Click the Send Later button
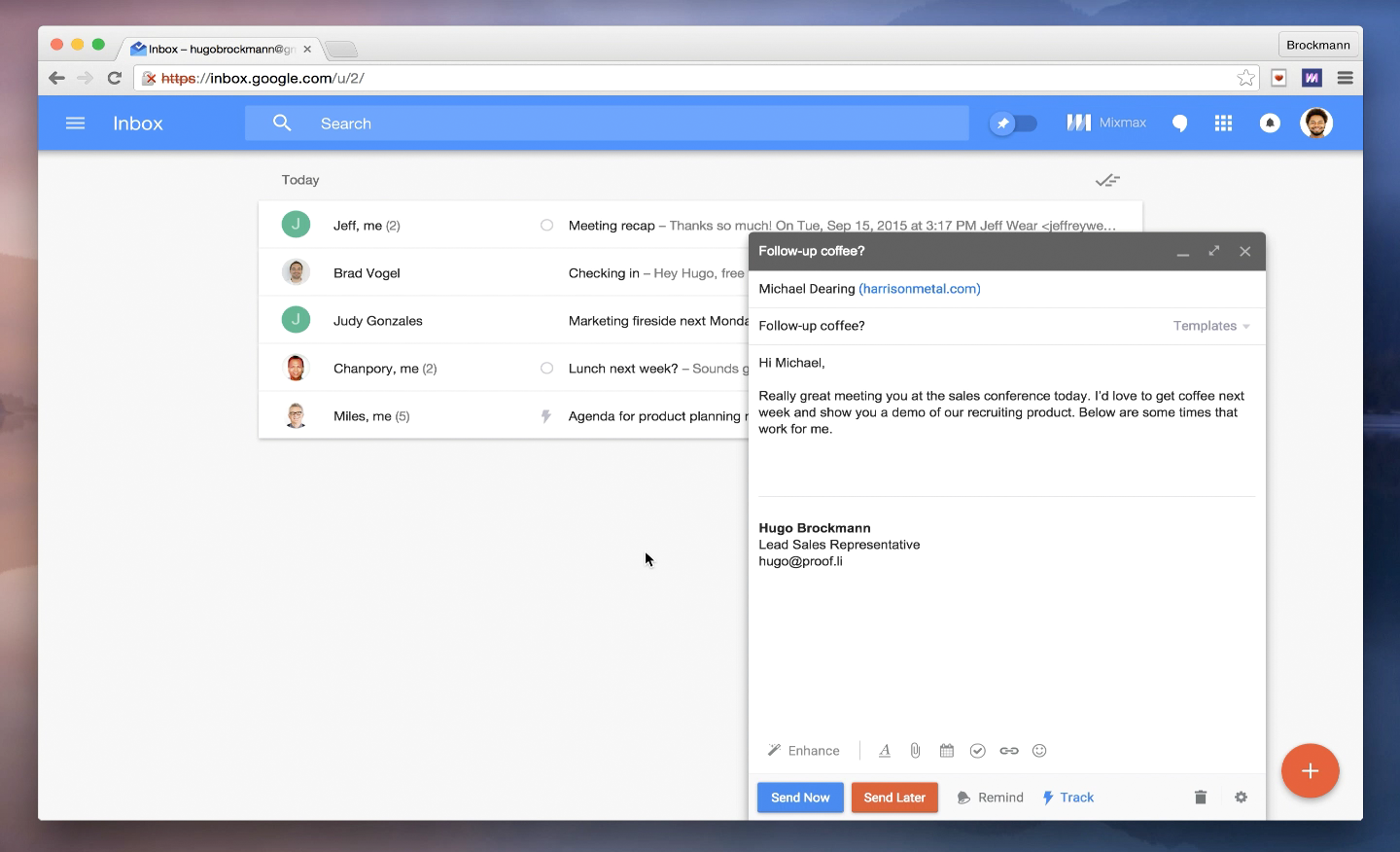1400x852 pixels. pos(894,798)
